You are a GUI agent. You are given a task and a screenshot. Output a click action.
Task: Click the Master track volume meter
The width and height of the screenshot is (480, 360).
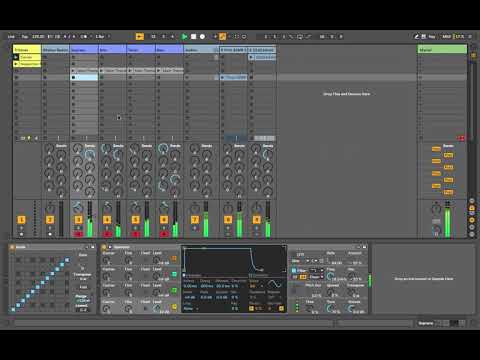pyautogui.click(x=448, y=219)
